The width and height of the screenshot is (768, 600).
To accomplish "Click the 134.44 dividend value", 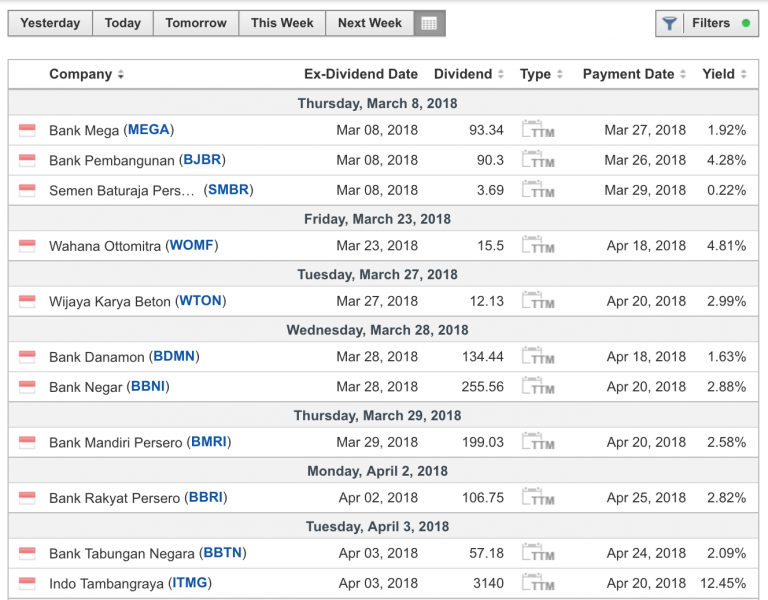I will tap(482, 357).
